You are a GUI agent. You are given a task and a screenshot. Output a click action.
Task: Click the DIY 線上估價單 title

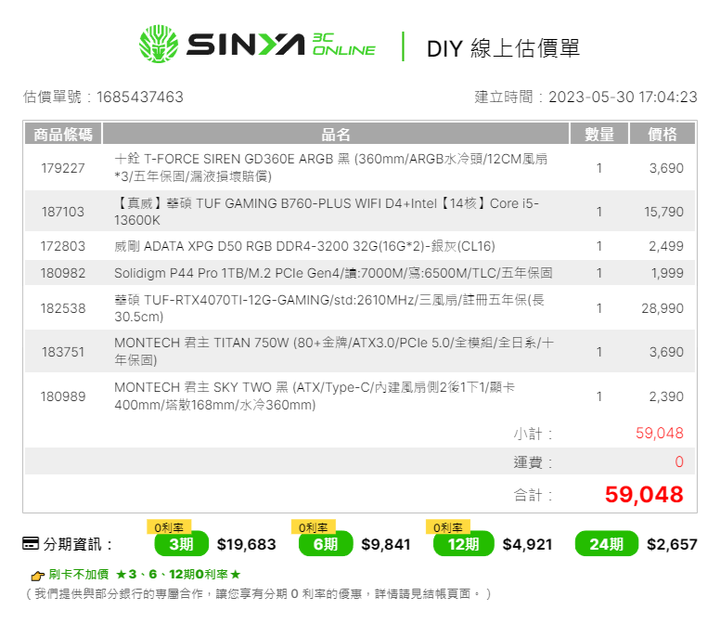tap(503, 48)
